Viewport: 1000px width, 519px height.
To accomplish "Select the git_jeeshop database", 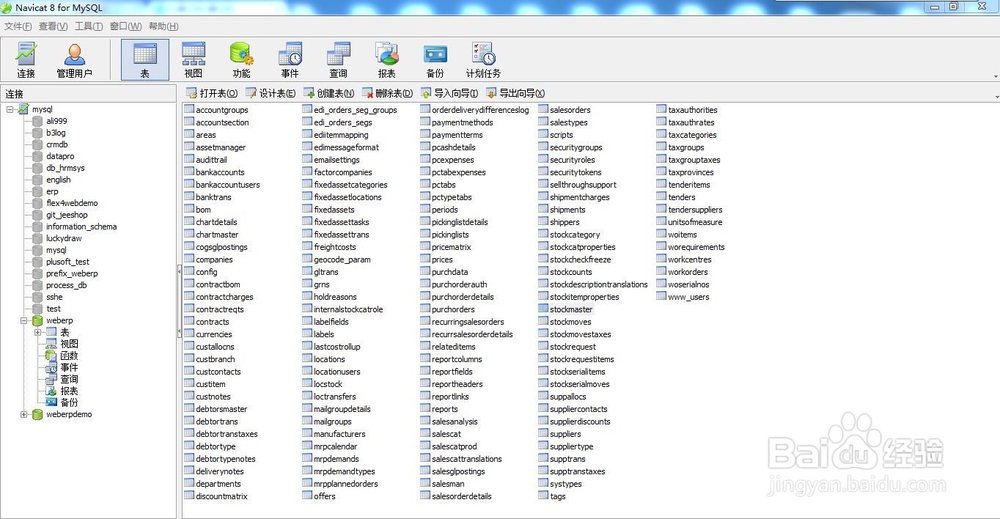I will click(66, 215).
